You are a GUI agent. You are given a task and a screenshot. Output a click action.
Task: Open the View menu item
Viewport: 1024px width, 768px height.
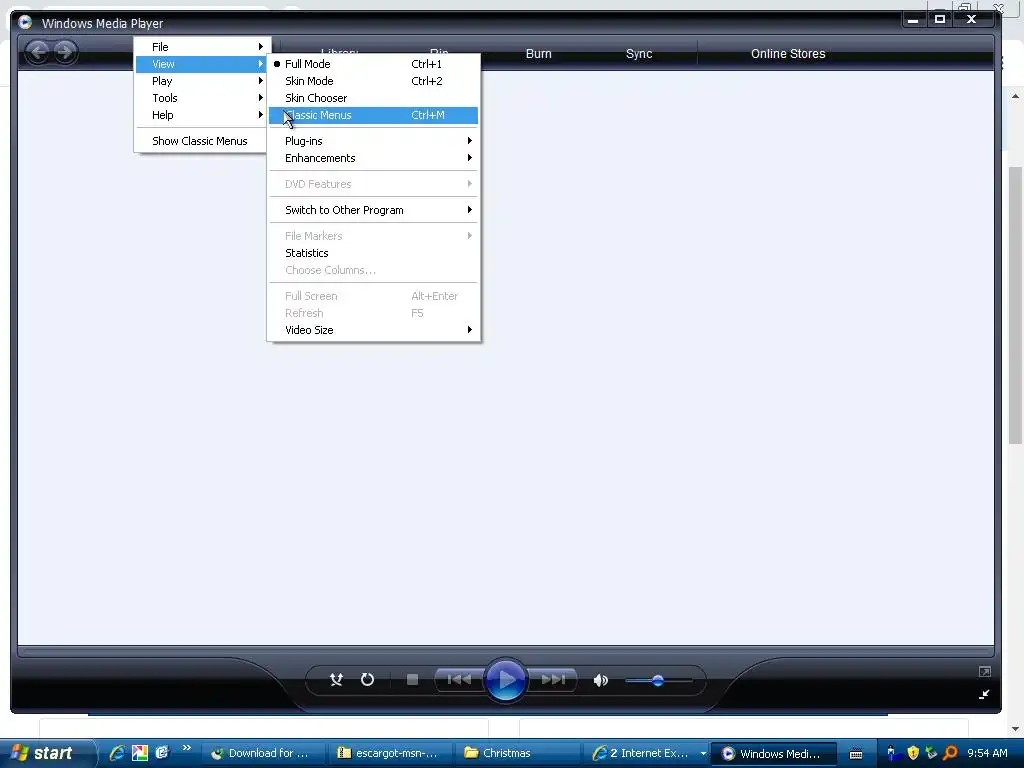click(200, 64)
